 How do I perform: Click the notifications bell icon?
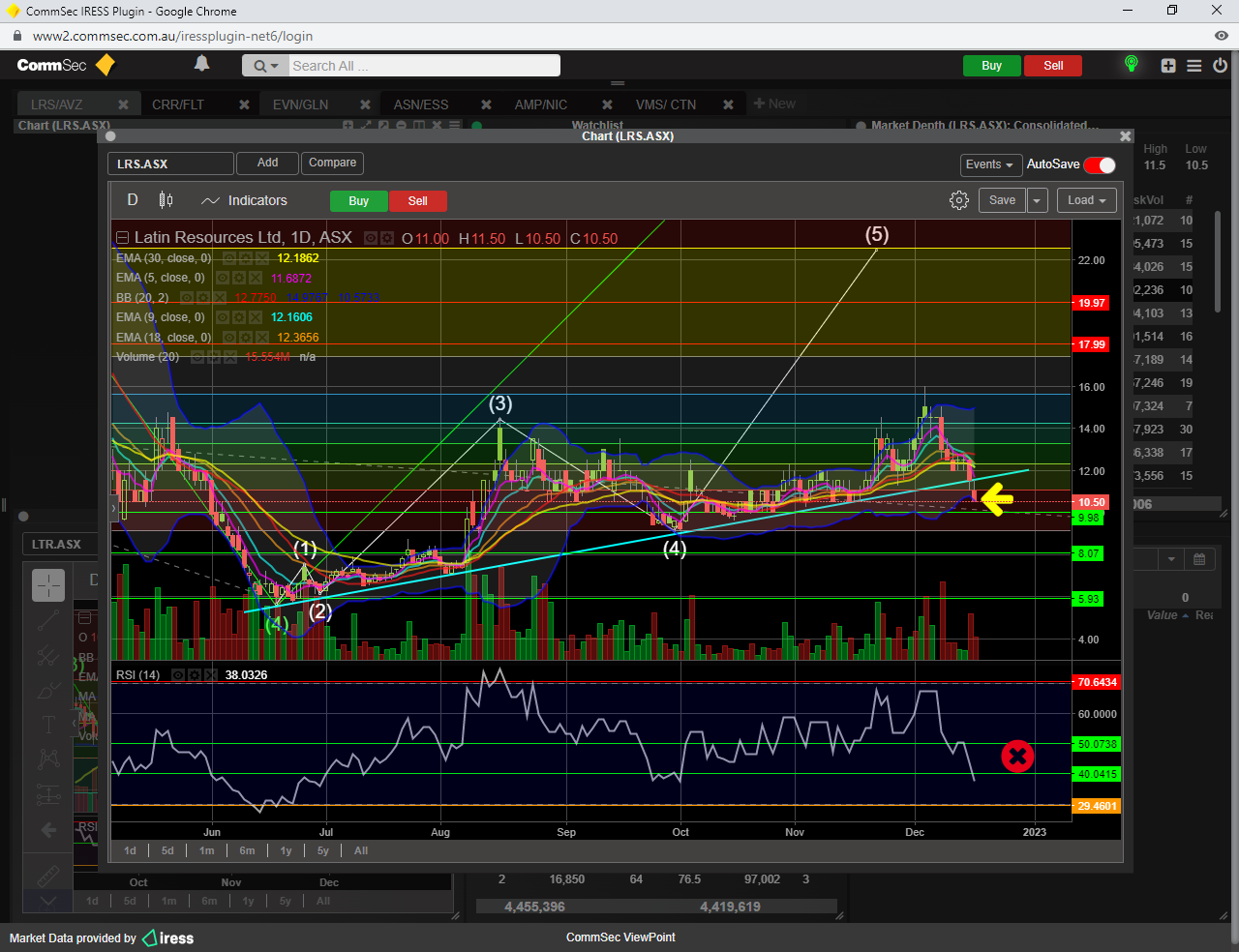(201, 64)
